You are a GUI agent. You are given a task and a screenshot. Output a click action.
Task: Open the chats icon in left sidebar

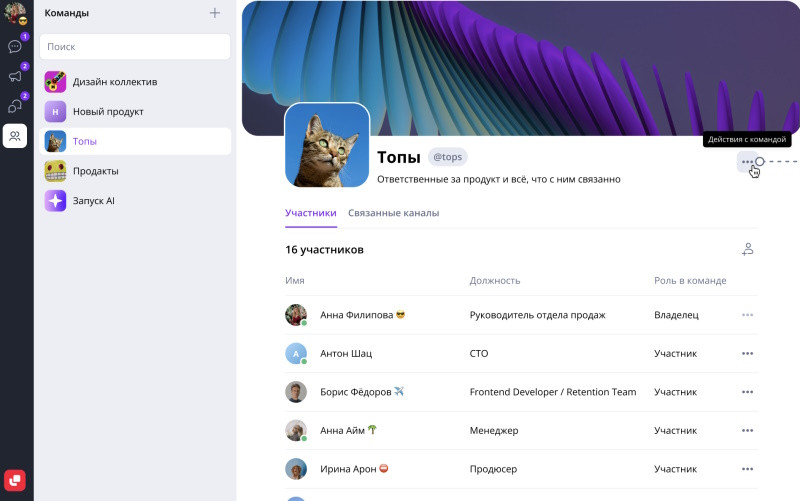coord(15,46)
